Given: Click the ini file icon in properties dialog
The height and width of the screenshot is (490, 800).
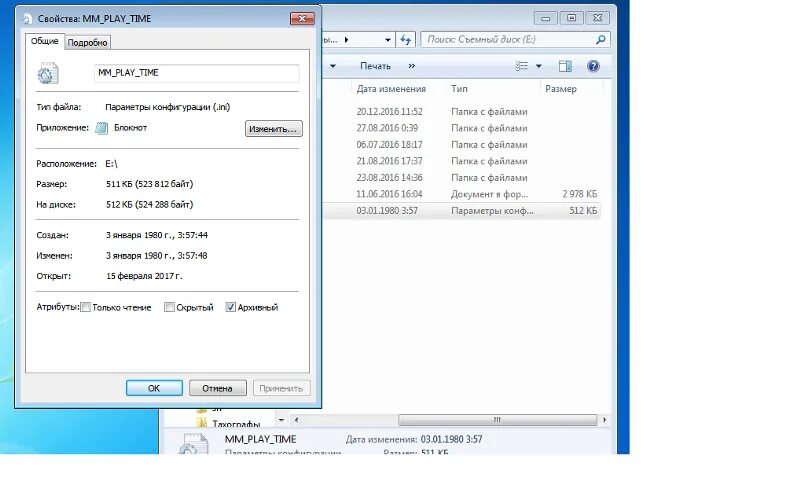Looking at the screenshot, I should (x=47, y=74).
